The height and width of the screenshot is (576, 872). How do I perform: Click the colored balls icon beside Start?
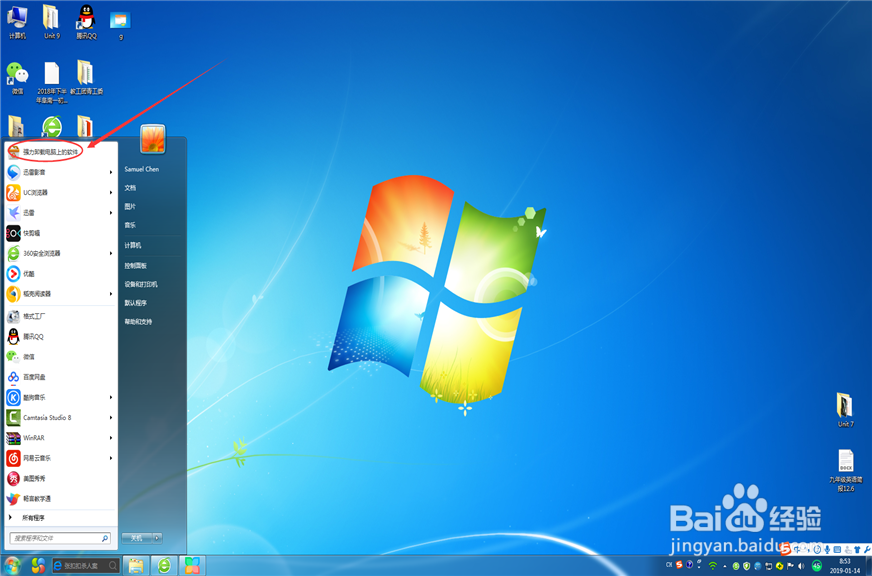pos(38,565)
